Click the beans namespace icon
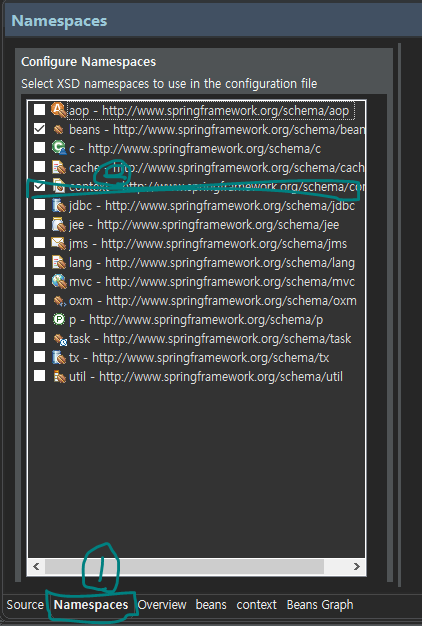The image size is (422, 626). pyautogui.click(x=58, y=129)
